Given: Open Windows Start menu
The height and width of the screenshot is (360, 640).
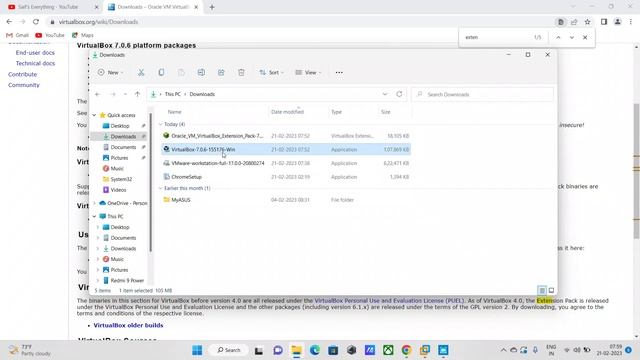Looking at the screenshot, I should (x=197, y=350).
